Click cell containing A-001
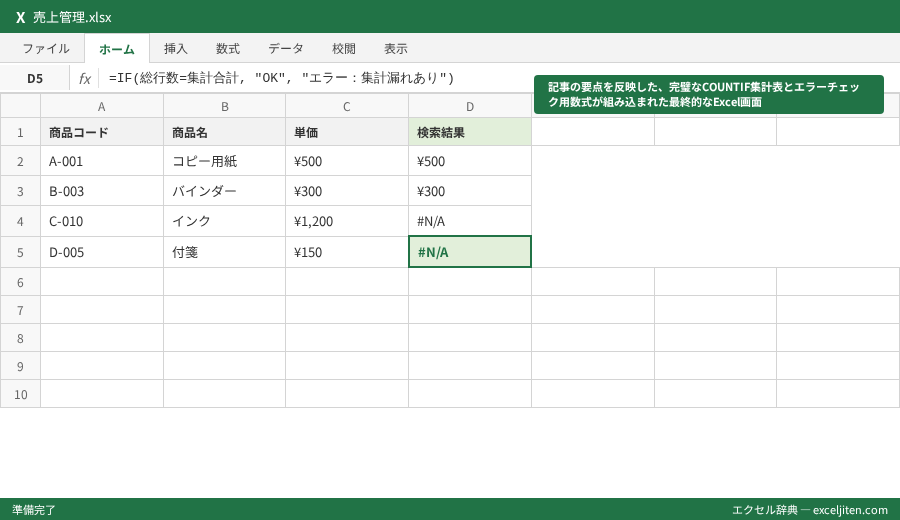Viewport: 900px width, 520px height. click(x=102, y=161)
